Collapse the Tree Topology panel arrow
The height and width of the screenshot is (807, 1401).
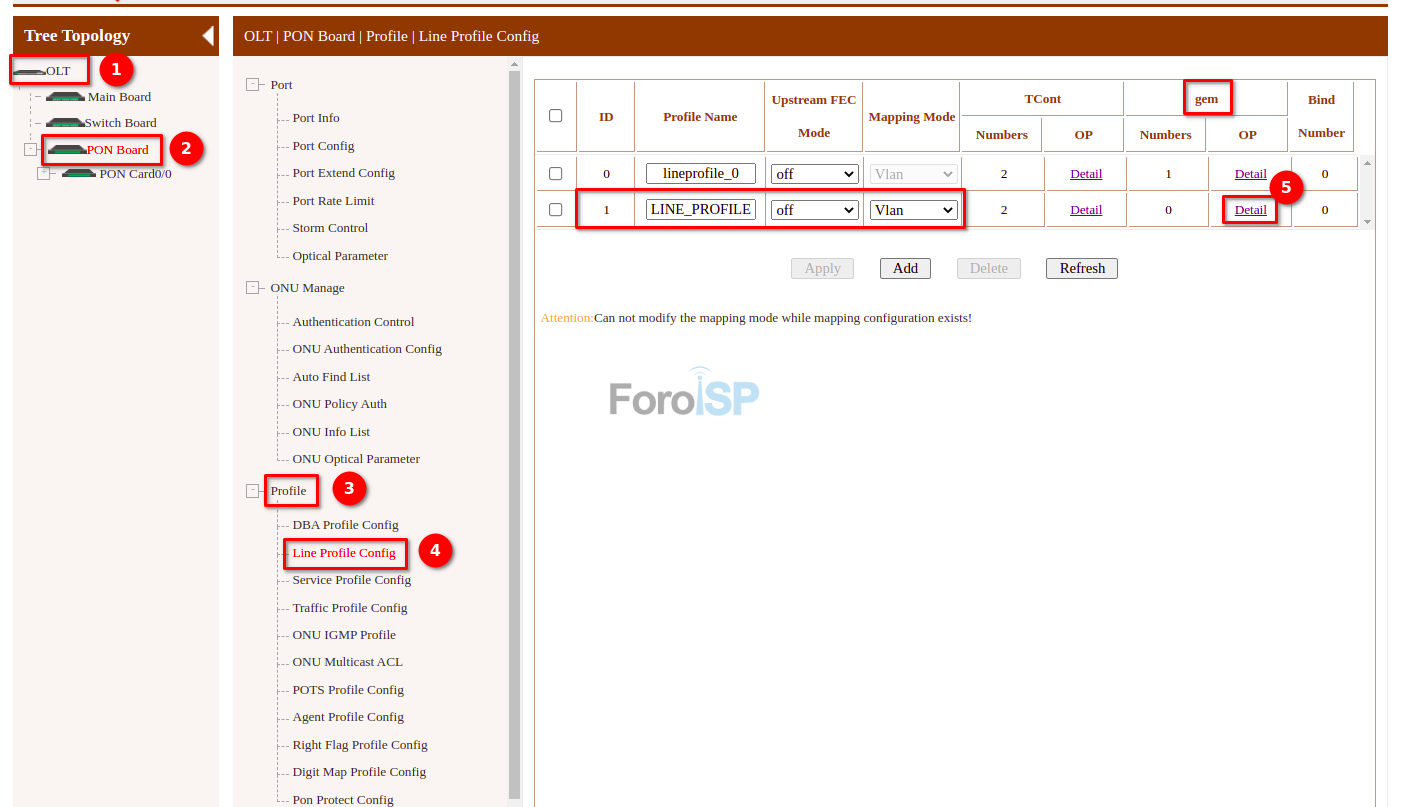207,36
